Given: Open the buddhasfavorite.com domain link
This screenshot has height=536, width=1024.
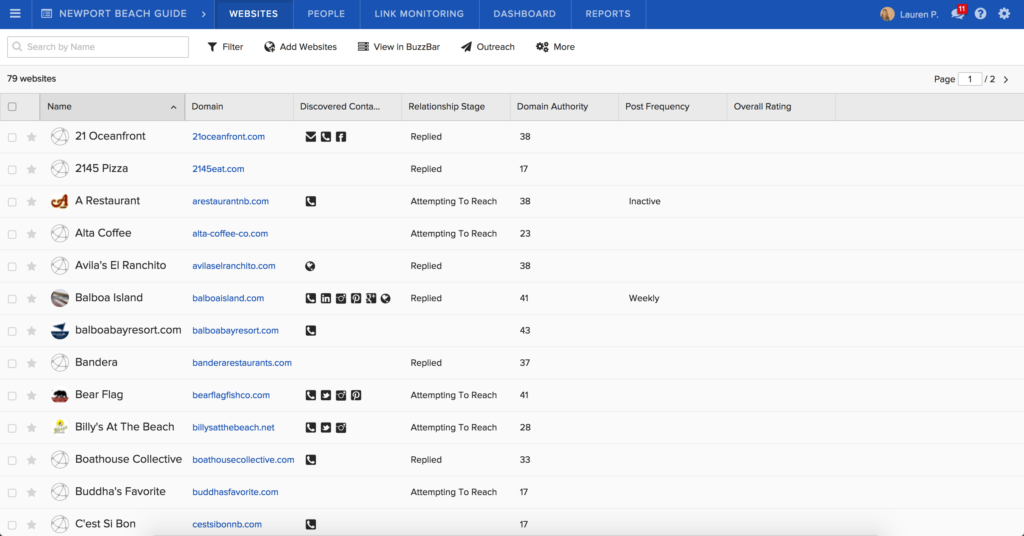Looking at the screenshot, I should [235, 492].
